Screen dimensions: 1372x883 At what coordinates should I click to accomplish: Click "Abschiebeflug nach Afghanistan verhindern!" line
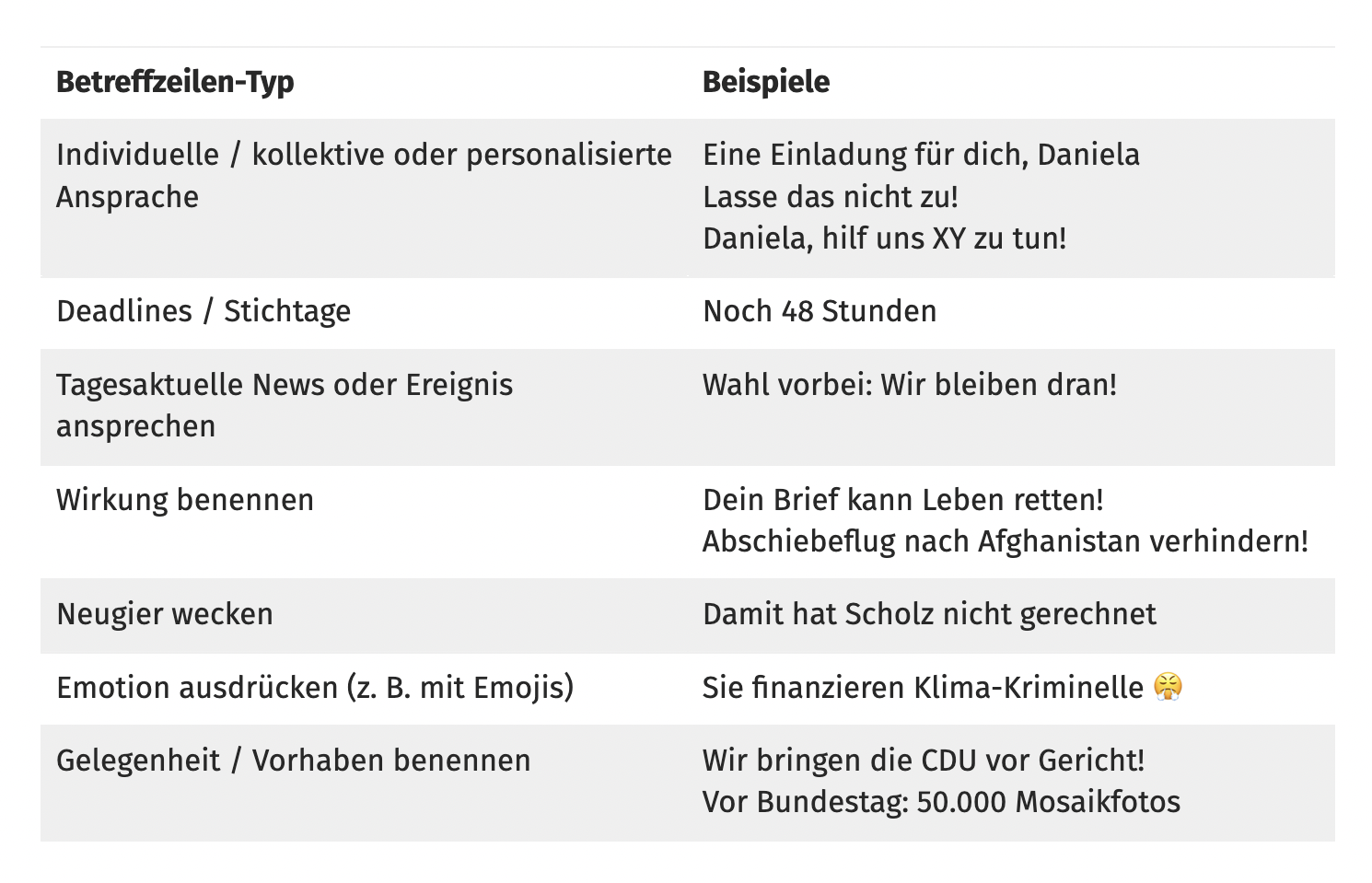[x=1005, y=541]
